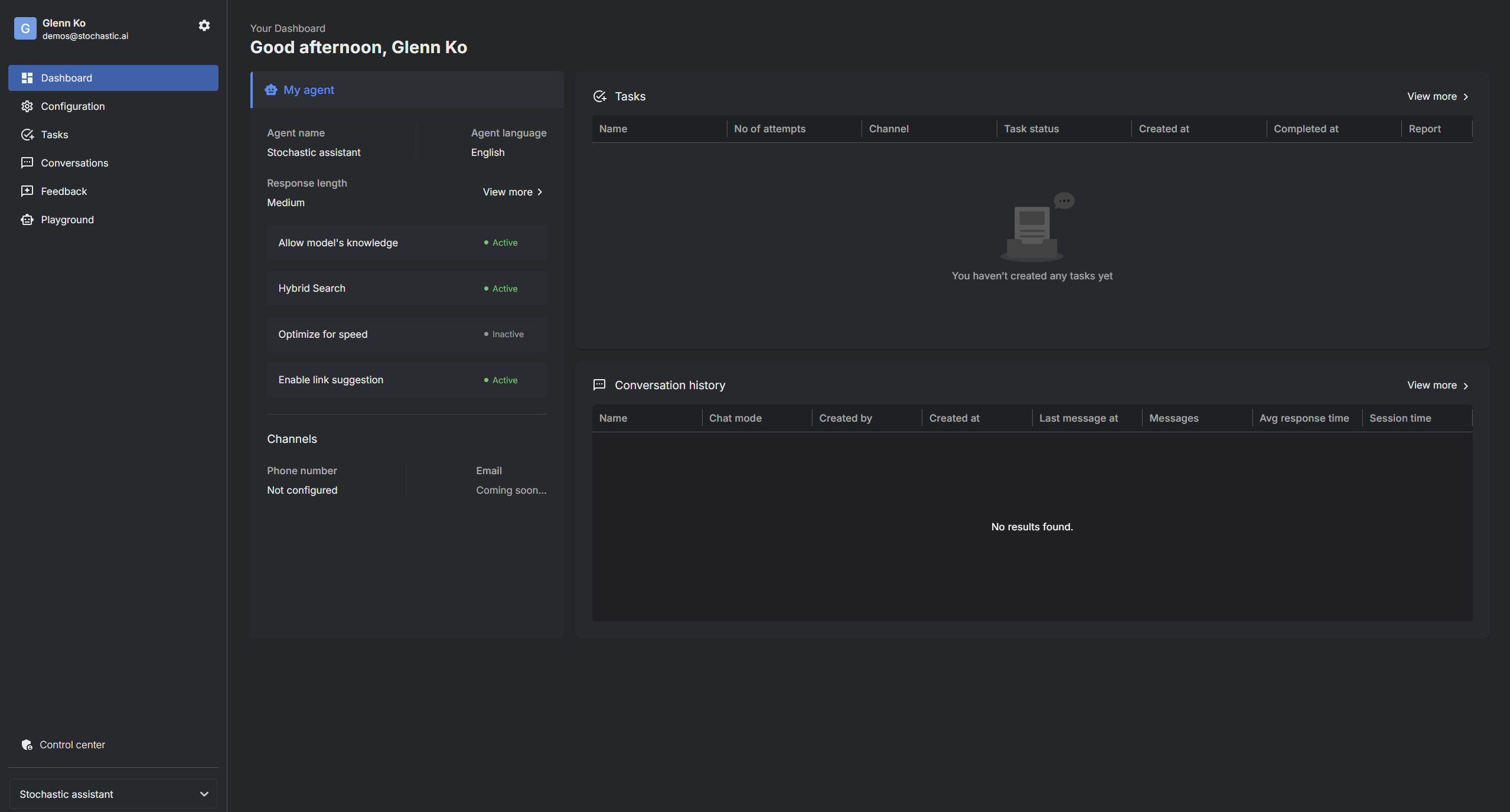Viewport: 1510px width, 812px height.
Task: Click View more for Tasks
Action: coord(1437,96)
